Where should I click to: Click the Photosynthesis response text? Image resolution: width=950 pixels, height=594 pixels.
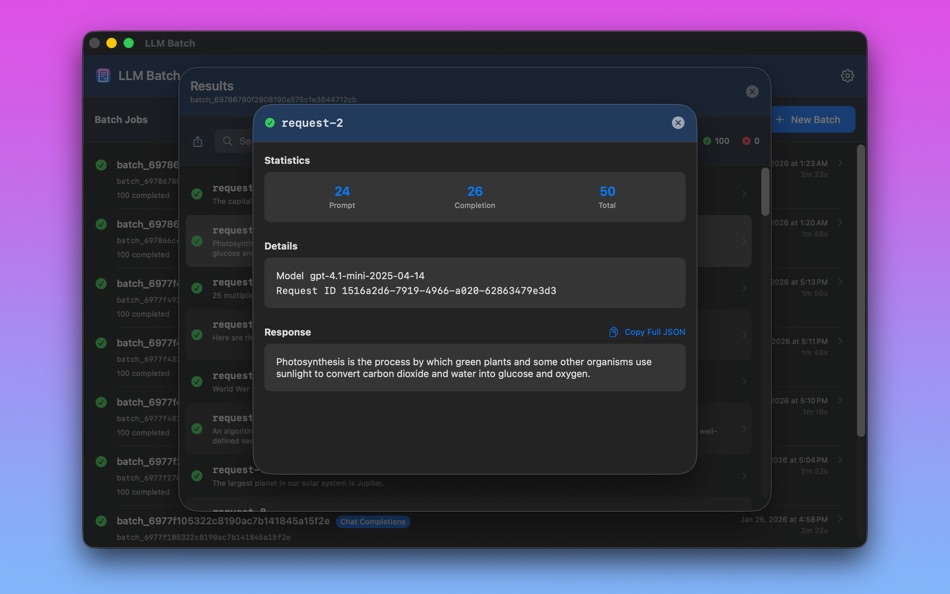click(463, 368)
